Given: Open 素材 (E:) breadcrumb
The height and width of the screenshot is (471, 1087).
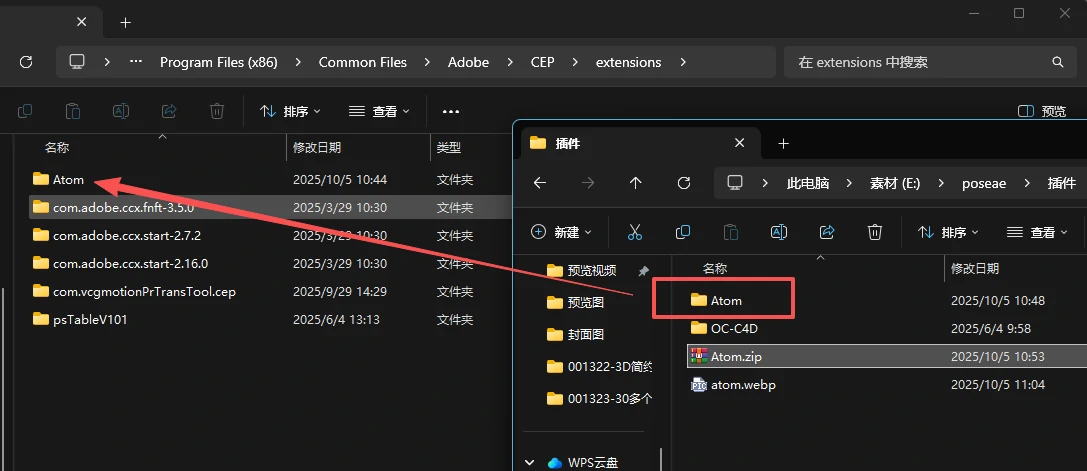Looking at the screenshot, I should pos(895,183).
